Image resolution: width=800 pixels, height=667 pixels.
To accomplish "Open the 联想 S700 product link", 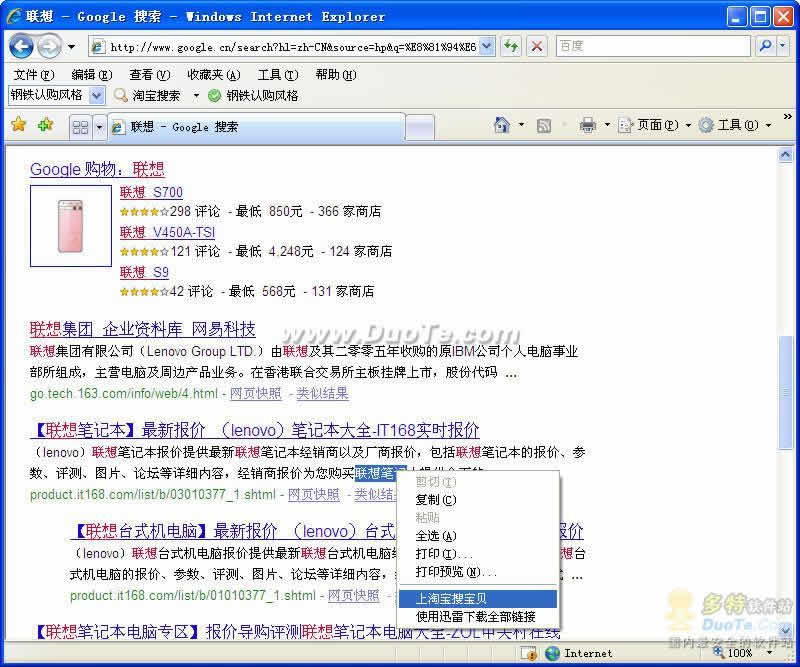I will click(151, 192).
